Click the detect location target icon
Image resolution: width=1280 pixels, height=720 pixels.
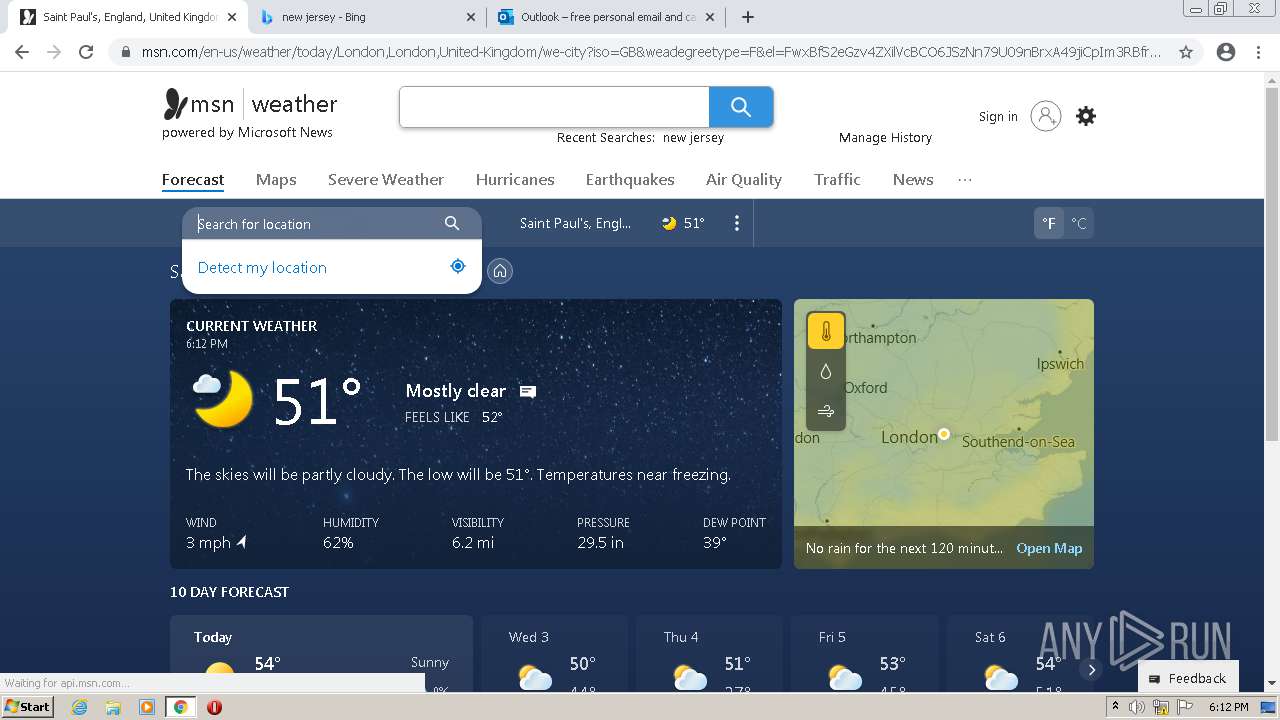458,266
